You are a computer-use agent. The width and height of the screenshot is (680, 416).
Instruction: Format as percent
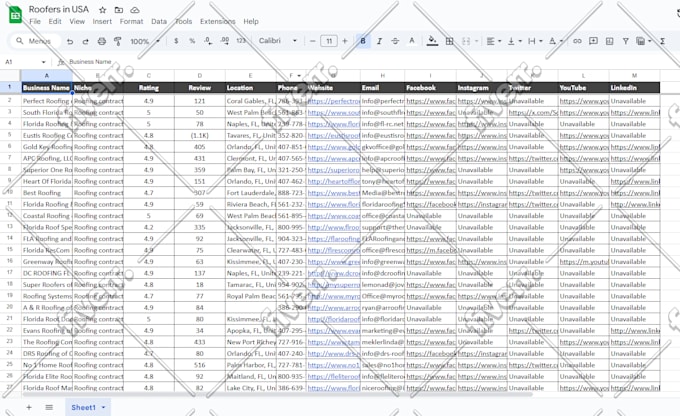[x=192, y=41]
